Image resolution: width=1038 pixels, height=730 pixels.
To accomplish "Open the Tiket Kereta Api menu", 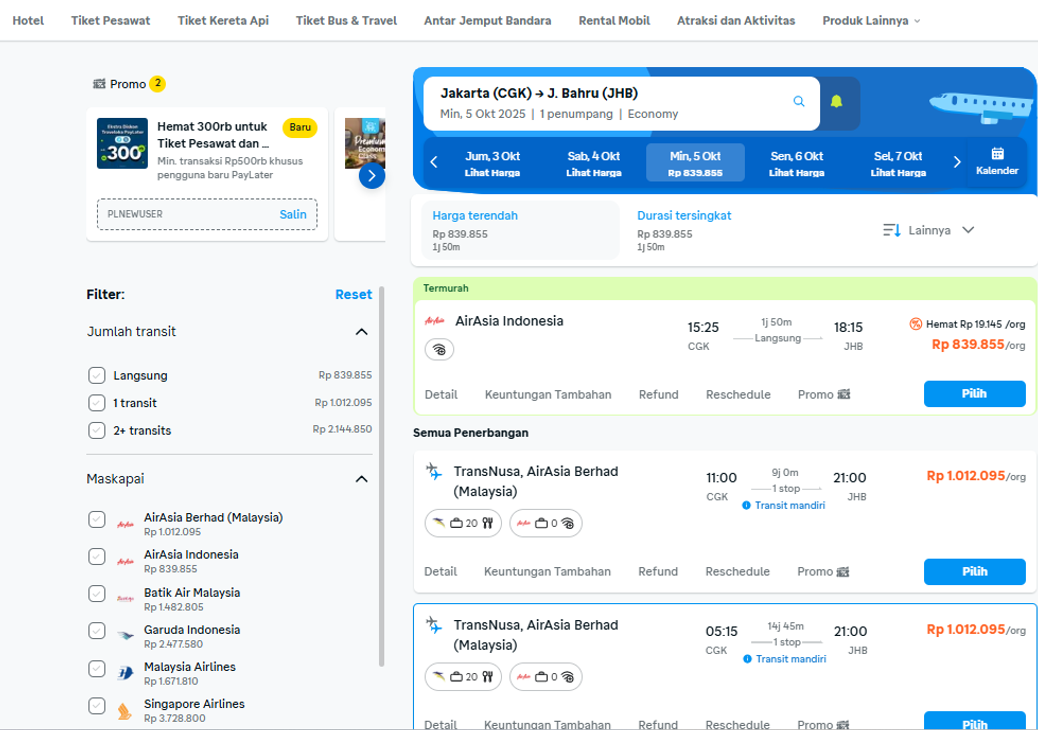I will [x=223, y=21].
